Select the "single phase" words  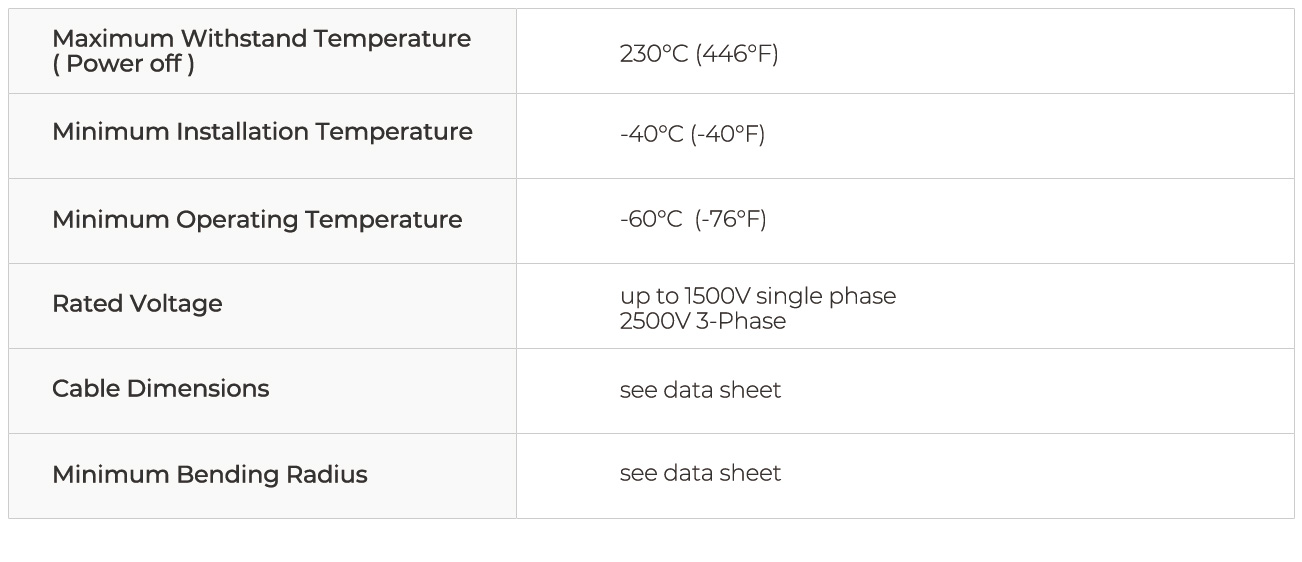click(x=826, y=296)
